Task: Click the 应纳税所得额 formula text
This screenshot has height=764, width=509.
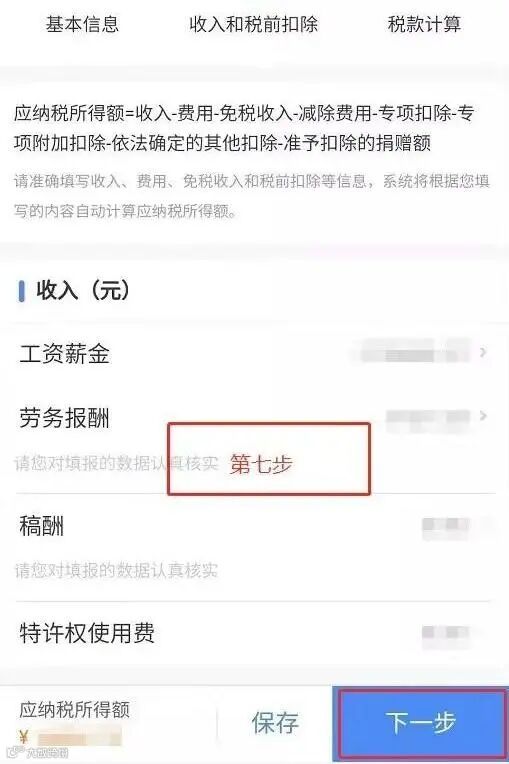Action: point(244,128)
